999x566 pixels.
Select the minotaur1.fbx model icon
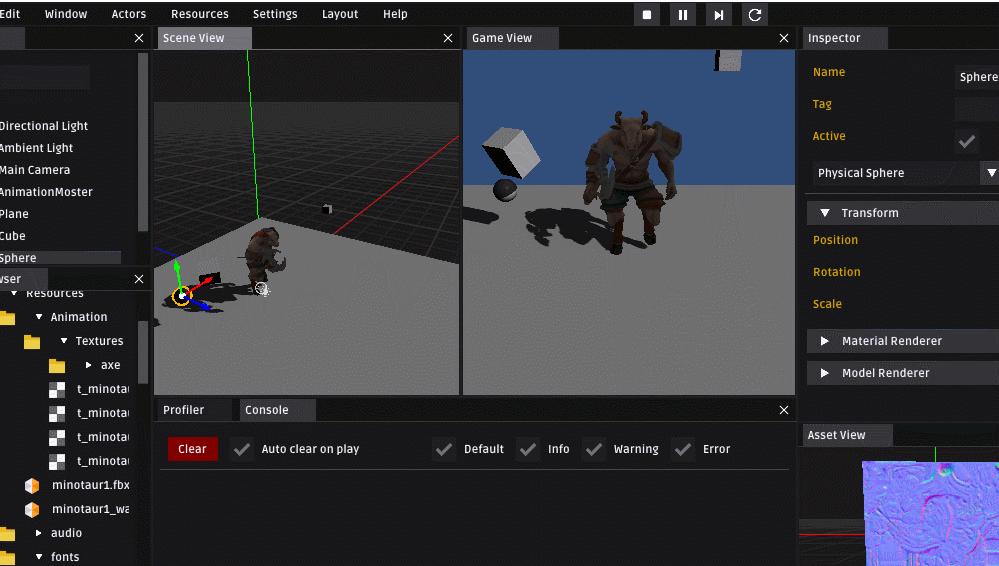(x=32, y=486)
